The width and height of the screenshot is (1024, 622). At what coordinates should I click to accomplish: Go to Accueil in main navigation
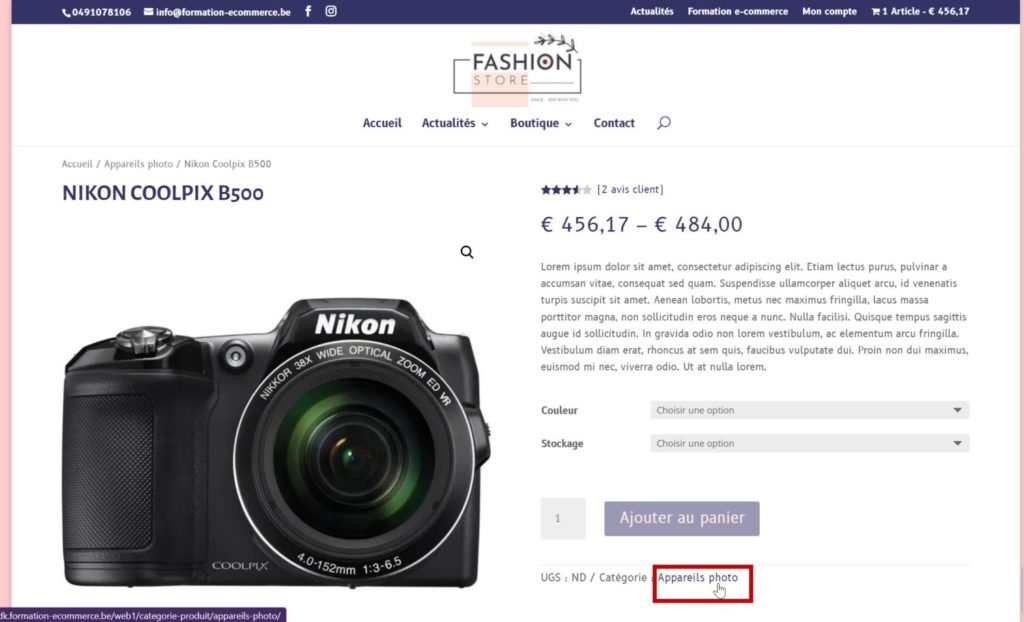tap(382, 123)
